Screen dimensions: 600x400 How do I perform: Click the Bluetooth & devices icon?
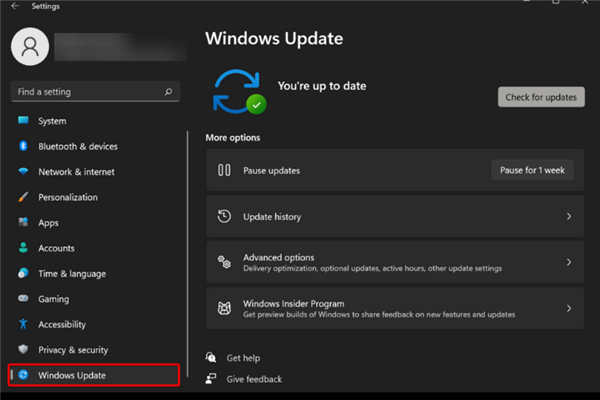click(x=23, y=146)
